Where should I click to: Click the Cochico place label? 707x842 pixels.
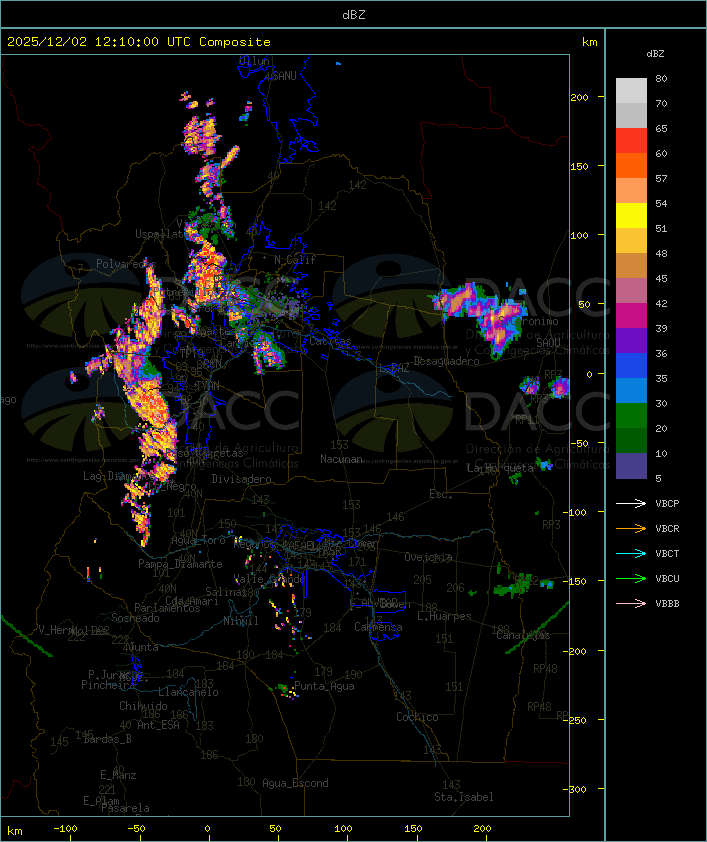(417, 717)
